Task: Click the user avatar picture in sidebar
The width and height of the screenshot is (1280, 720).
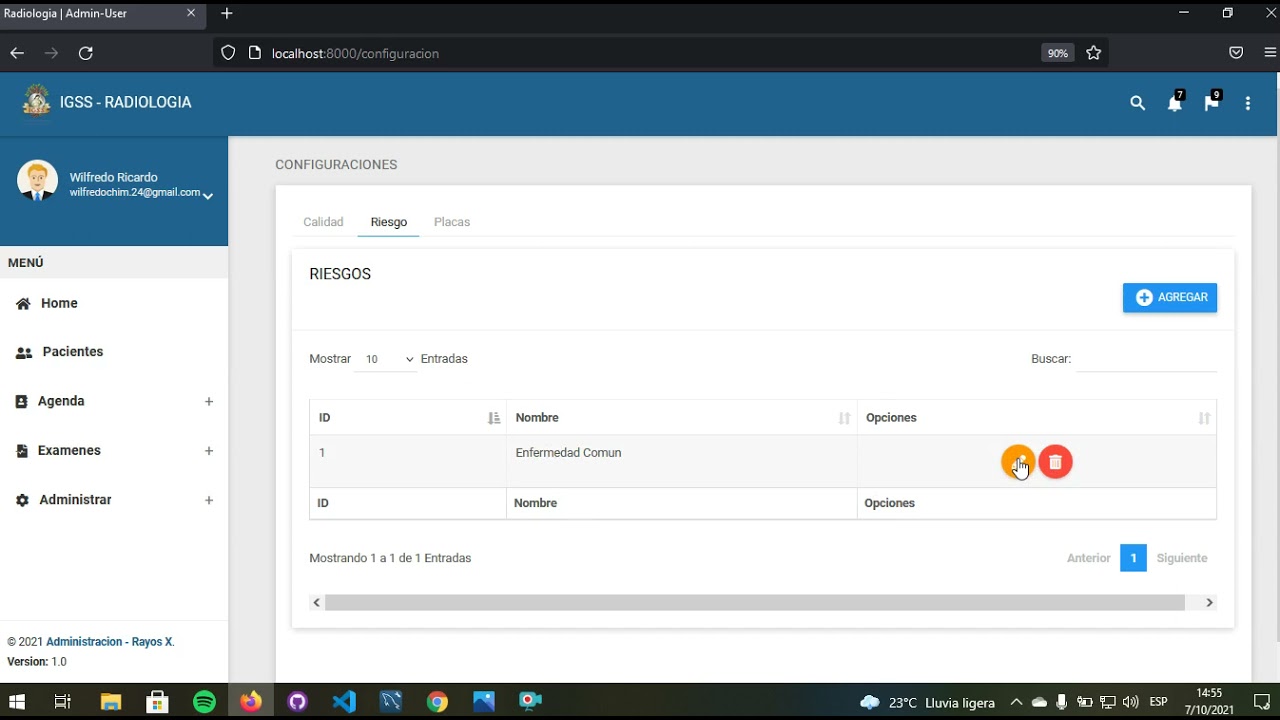Action: click(x=38, y=181)
